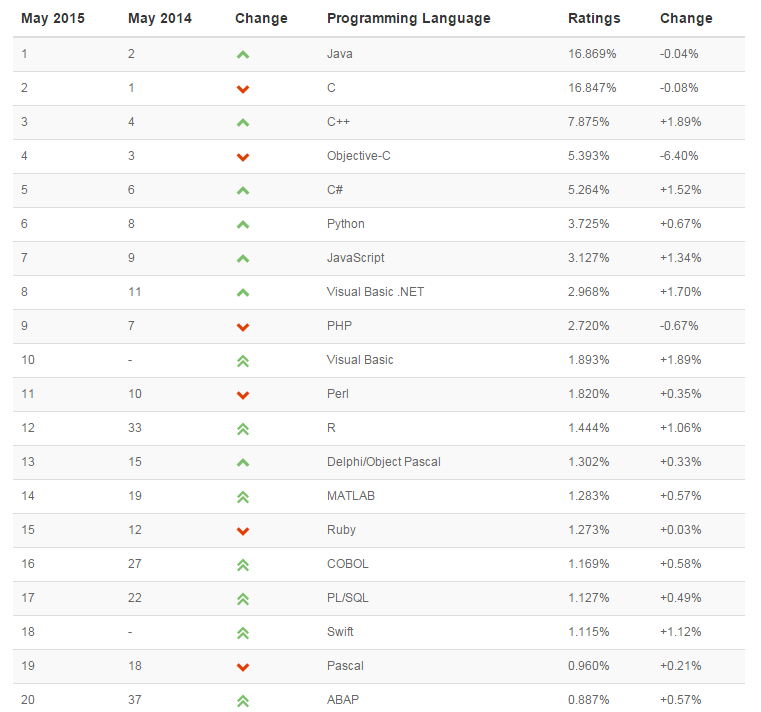Click the Visual Basic .NET language name
Image resolution: width=761 pixels, height=712 pixels.
(x=374, y=292)
